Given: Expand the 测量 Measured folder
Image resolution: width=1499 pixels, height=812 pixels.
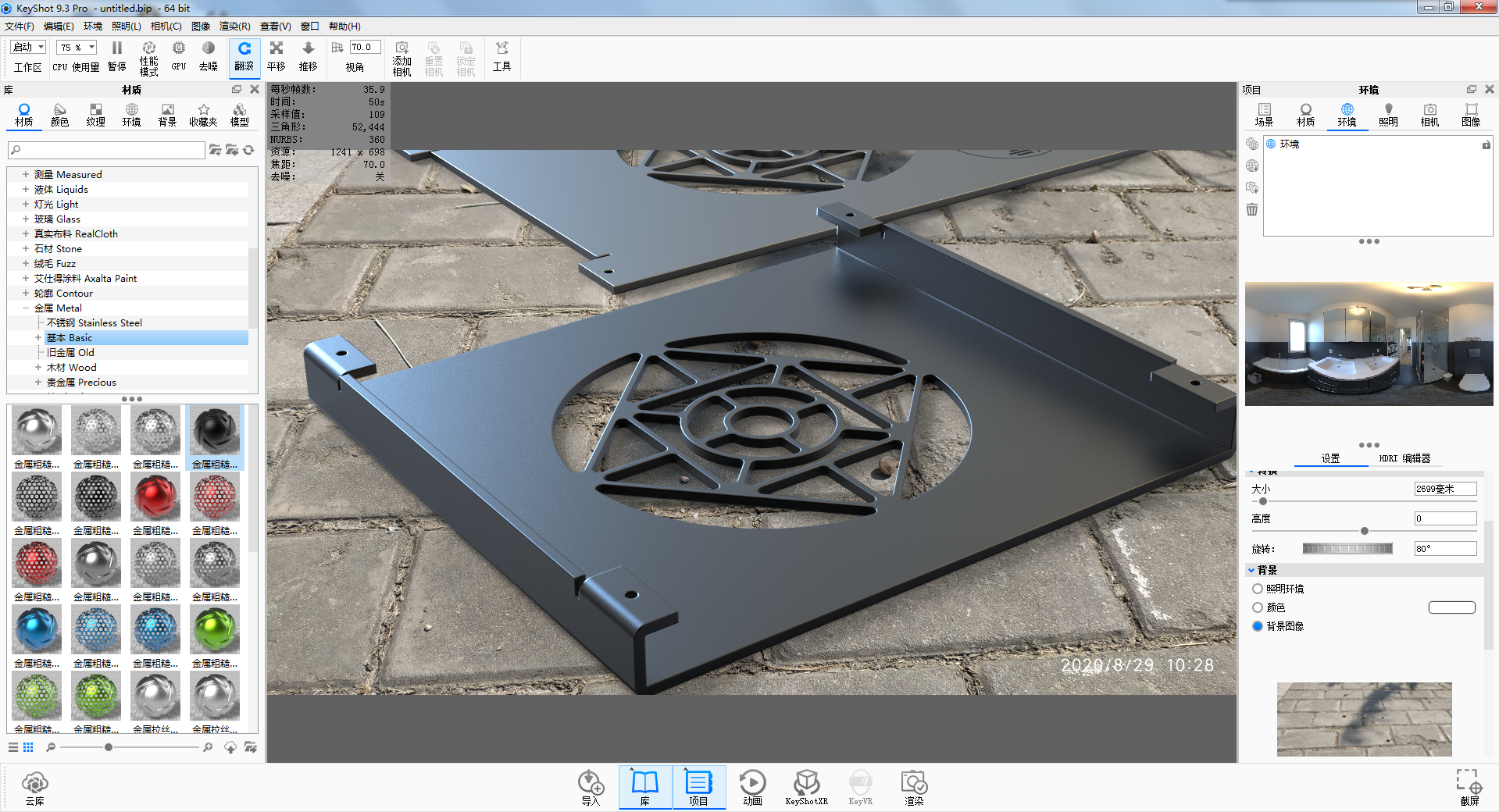Looking at the screenshot, I should click(26, 175).
